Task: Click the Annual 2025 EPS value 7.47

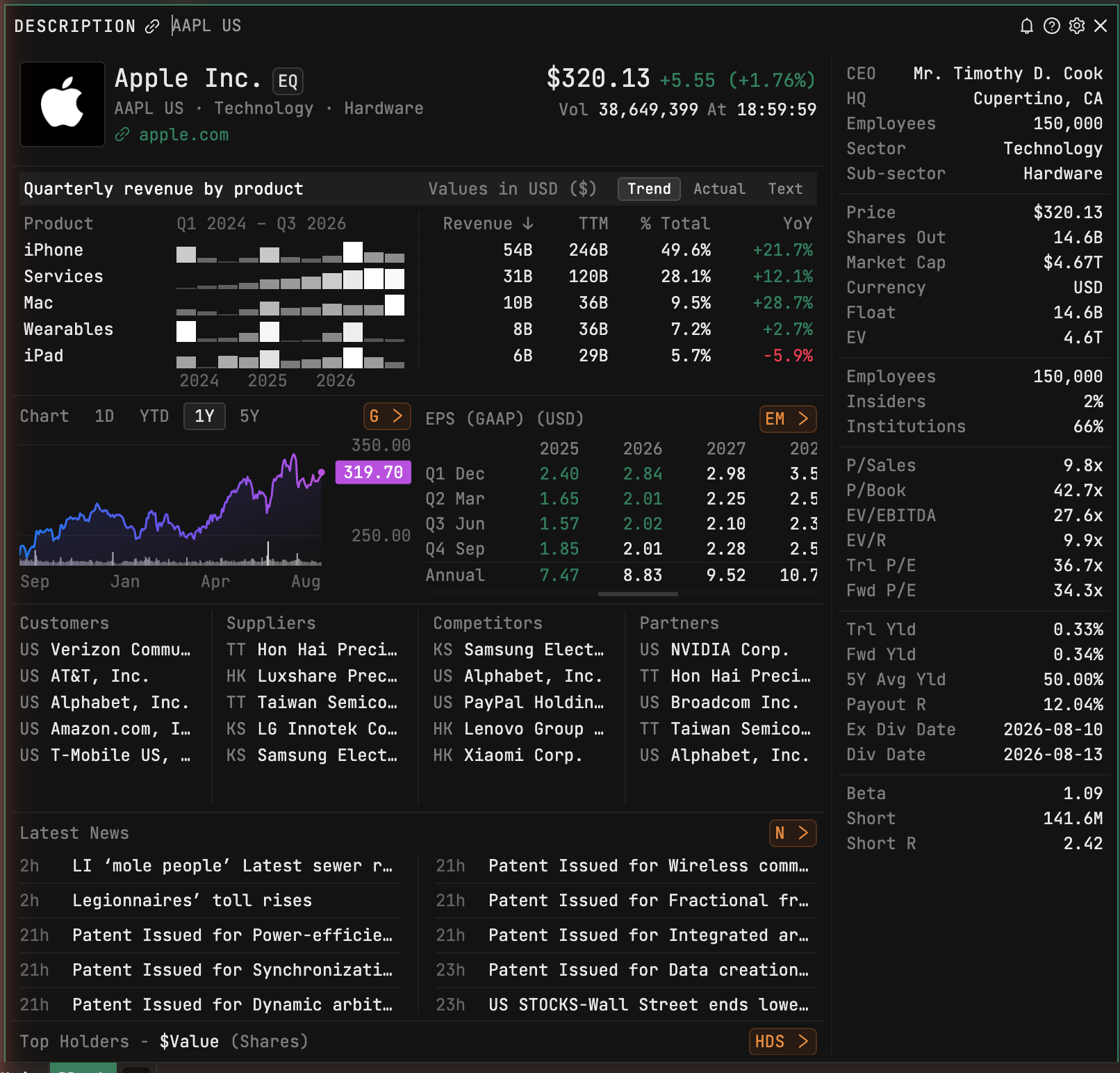Action: click(559, 575)
